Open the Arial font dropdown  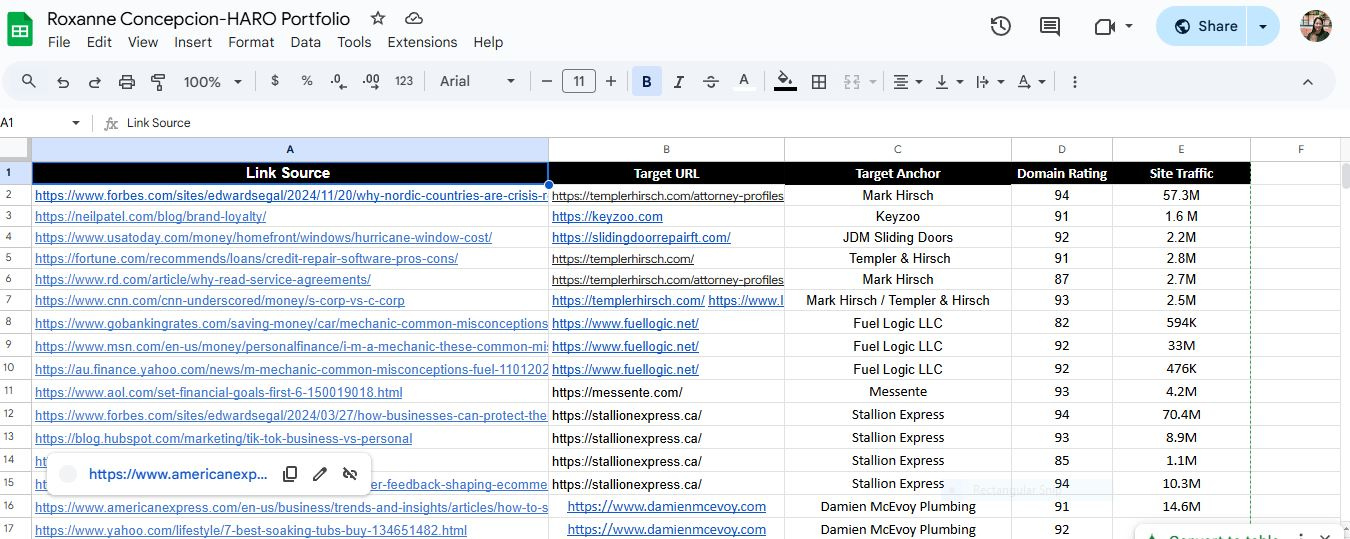[x=478, y=82]
